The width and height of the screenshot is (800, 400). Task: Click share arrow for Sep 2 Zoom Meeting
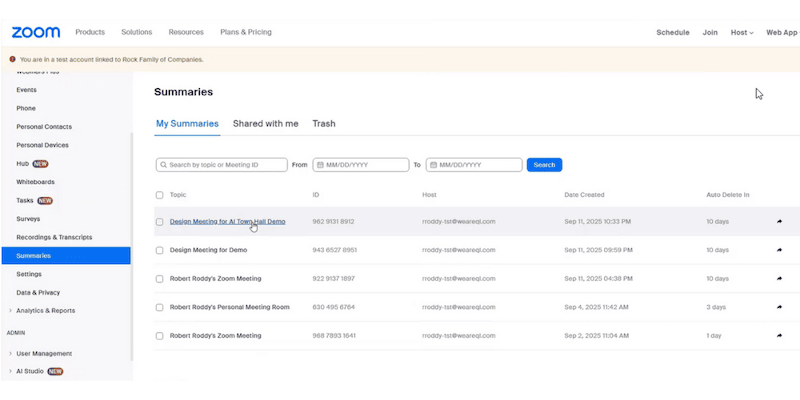[779, 336]
